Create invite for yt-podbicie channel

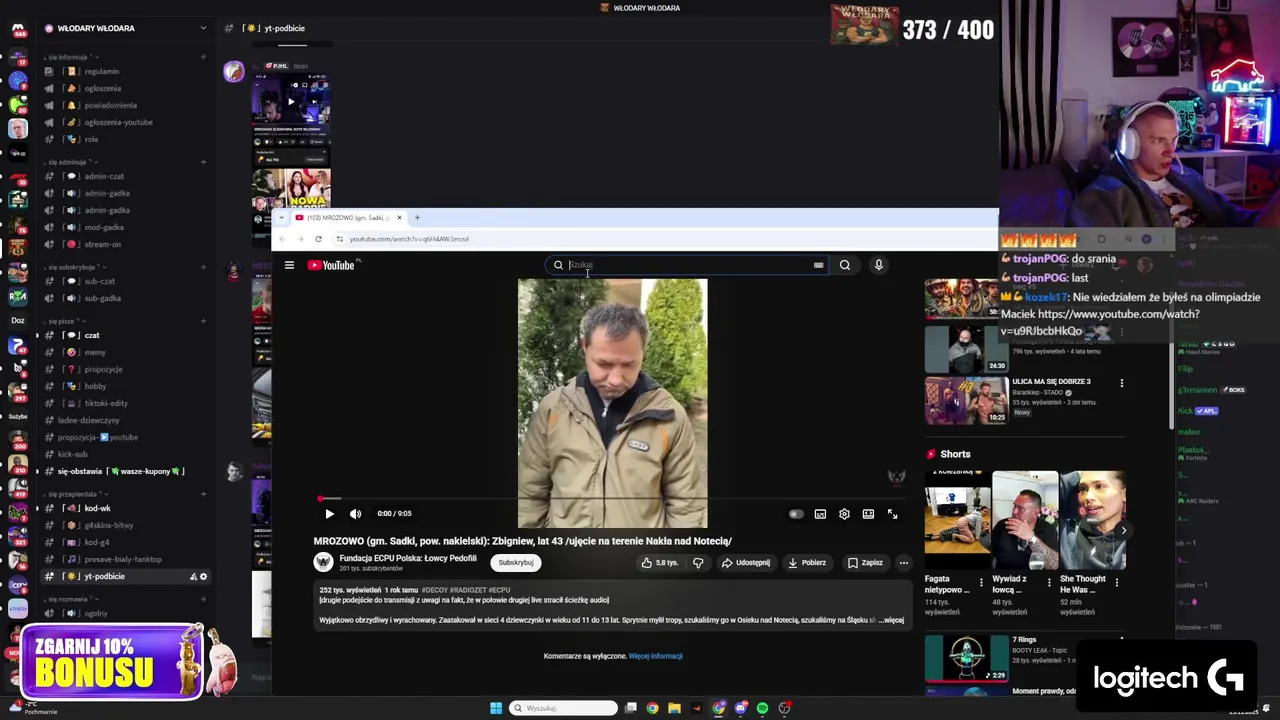click(193, 577)
